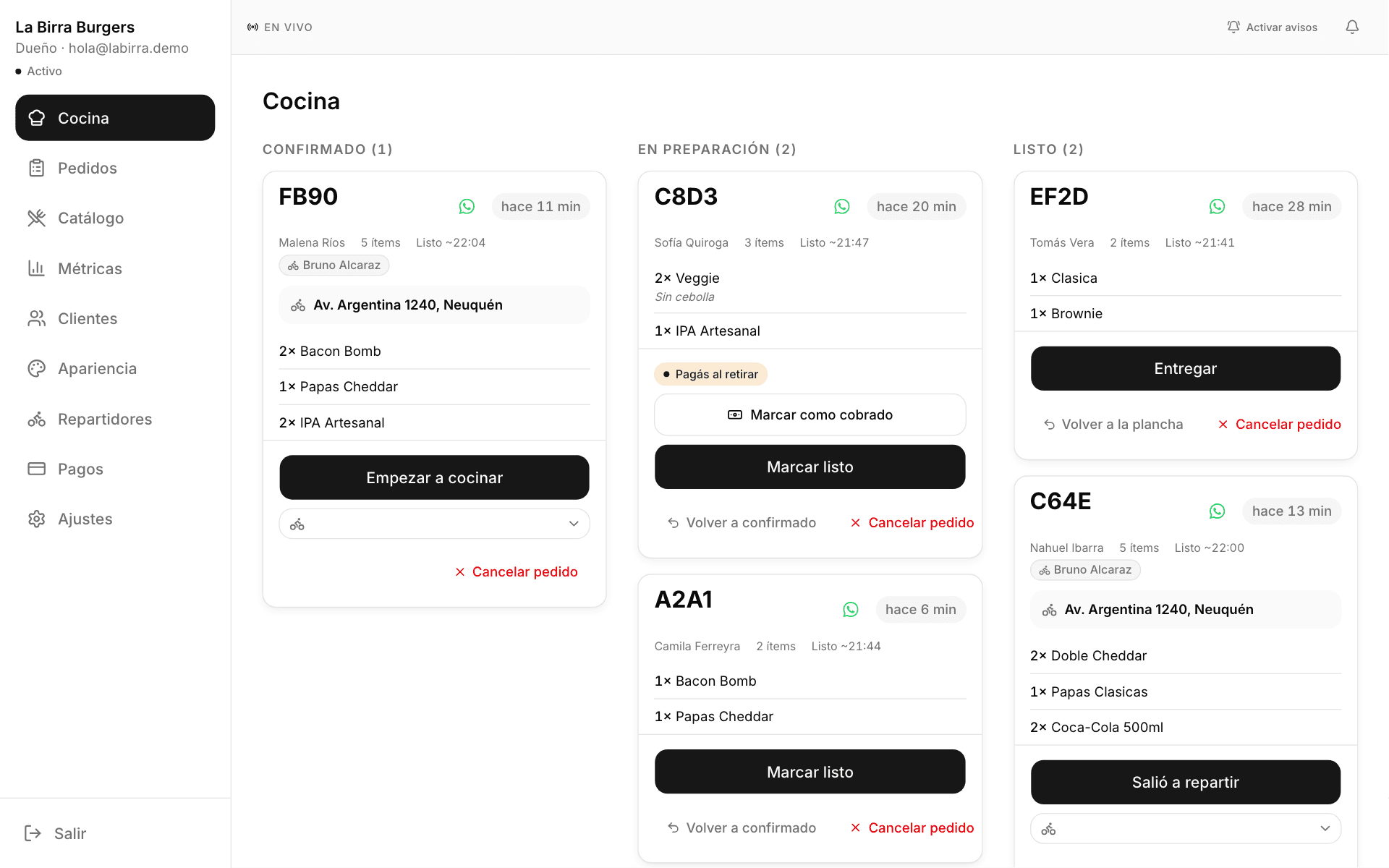Open WhatsApp chat for order EF2D
This screenshot has height=868, width=1389.
1218,207
